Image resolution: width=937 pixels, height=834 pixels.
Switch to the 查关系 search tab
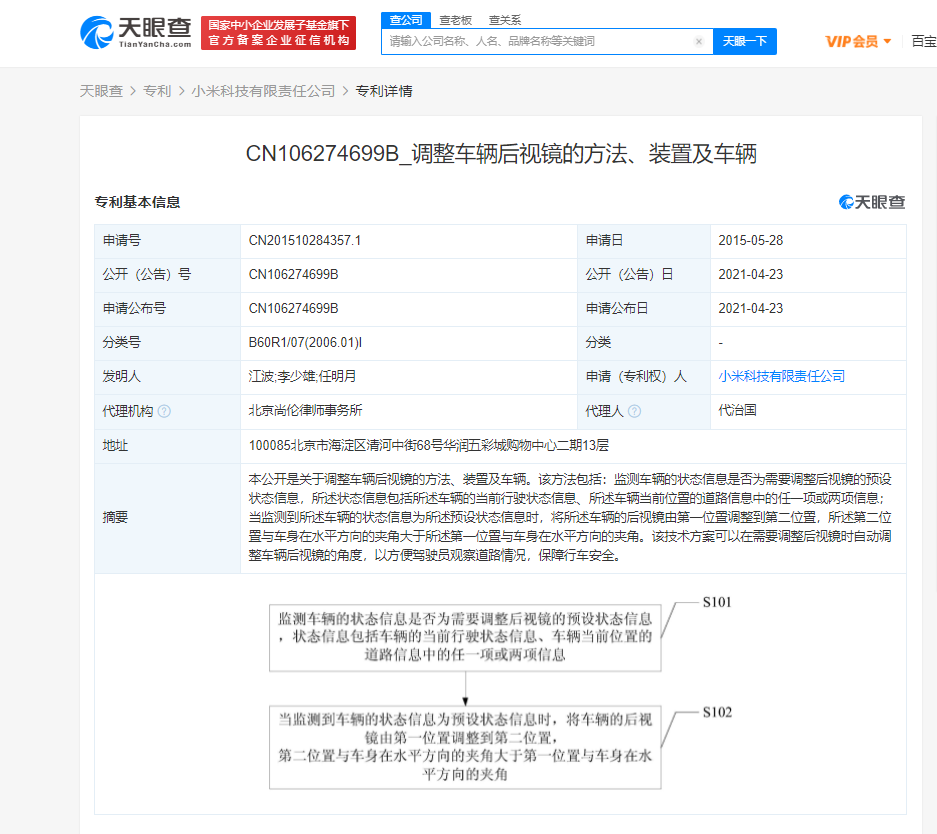point(505,20)
